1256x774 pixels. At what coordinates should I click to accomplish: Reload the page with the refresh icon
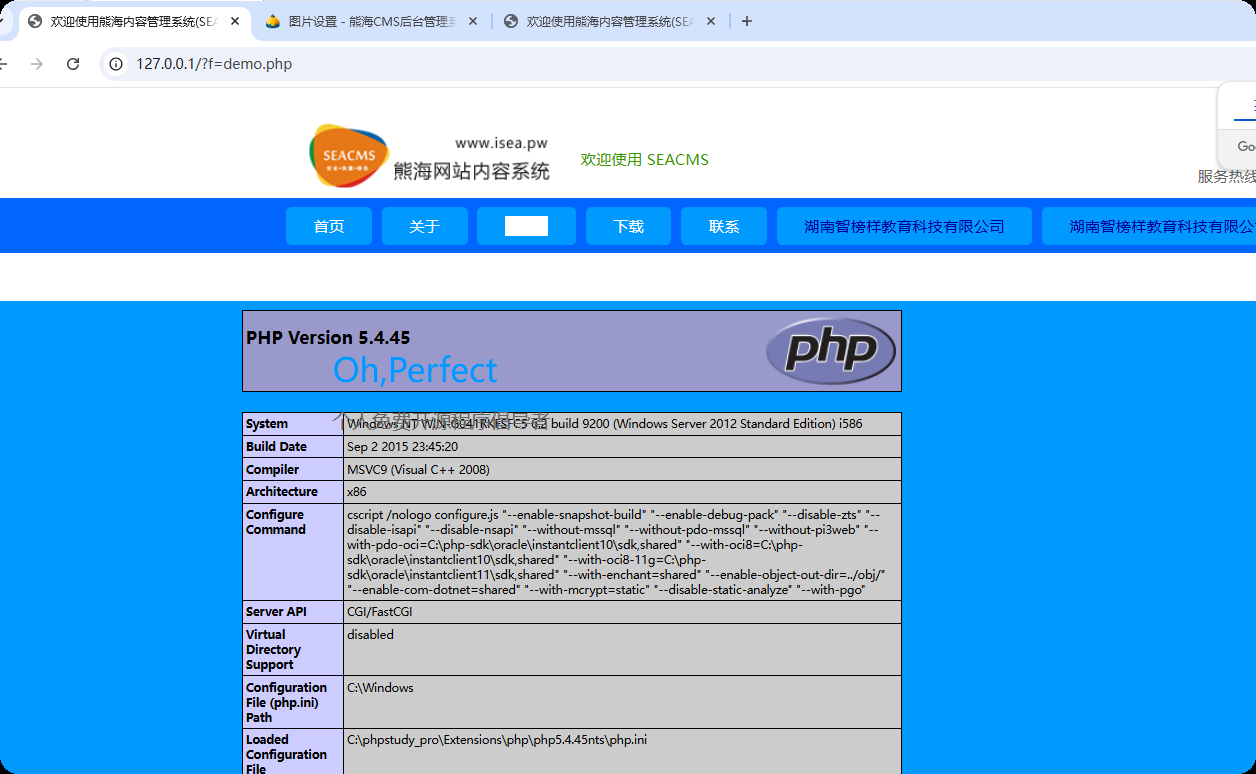[x=73, y=64]
